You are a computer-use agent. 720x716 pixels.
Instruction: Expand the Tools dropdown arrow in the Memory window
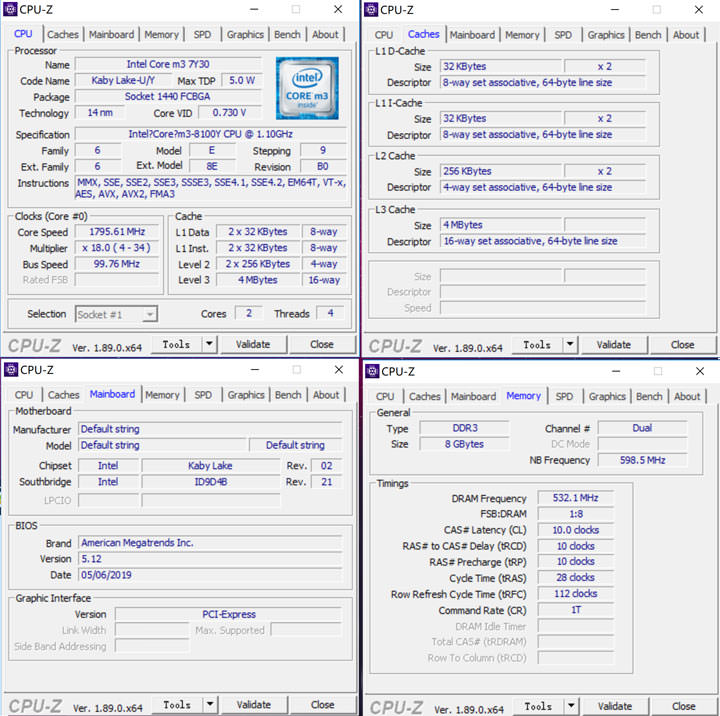click(571, 706)
